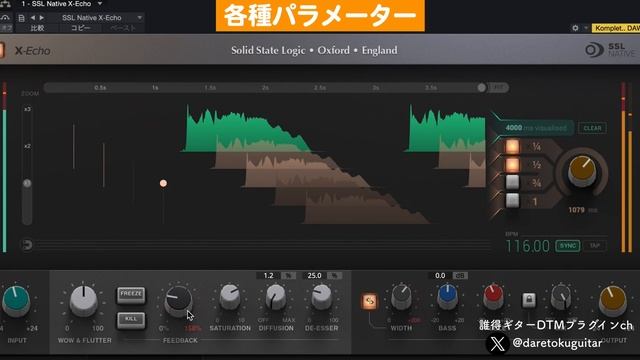Click the DE-ESSER value field 25.0
The width and height of the screenshot is (640, 360).
(x=314, y=276)
